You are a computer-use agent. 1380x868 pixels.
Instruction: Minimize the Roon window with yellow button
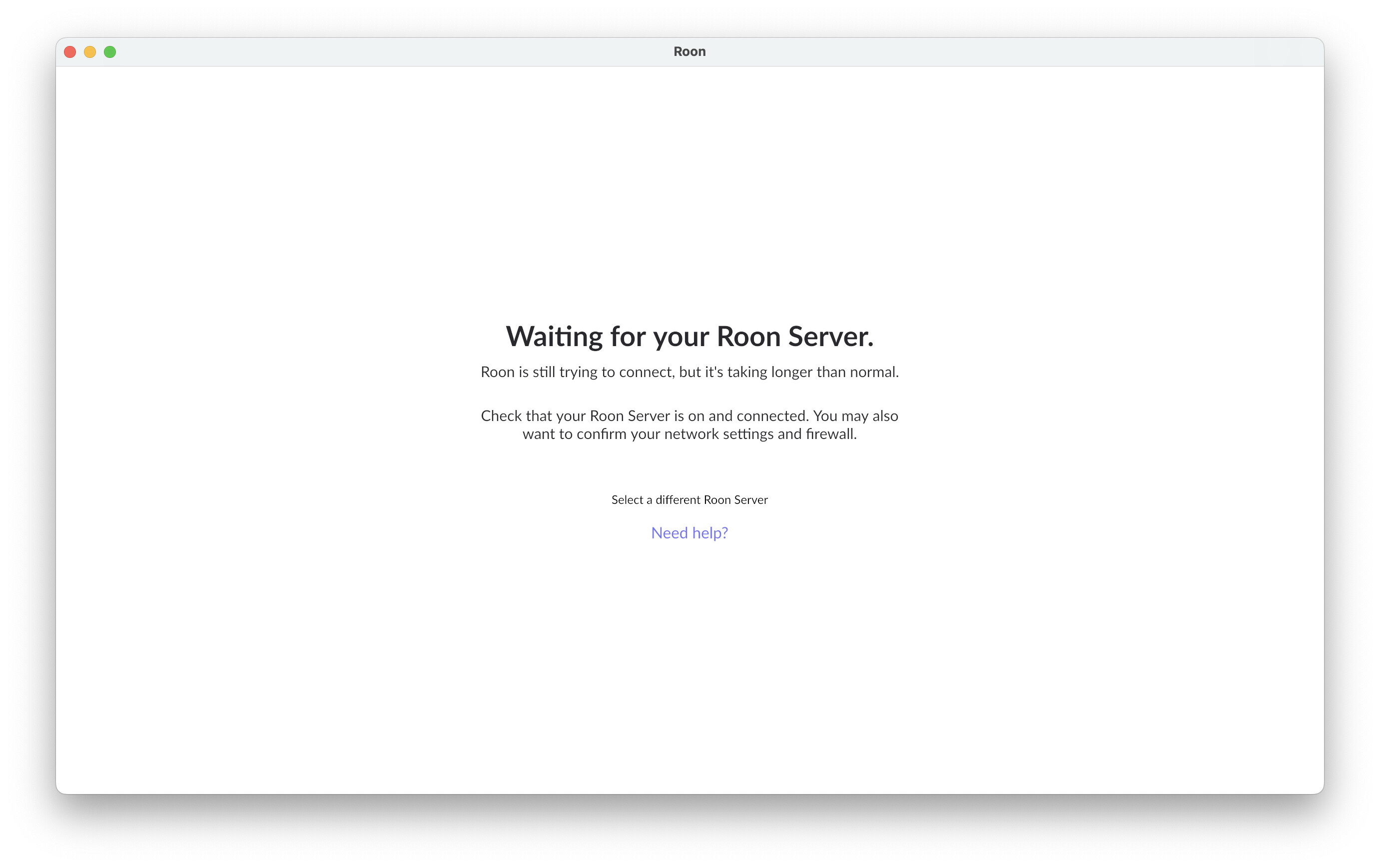coord(90,52)
